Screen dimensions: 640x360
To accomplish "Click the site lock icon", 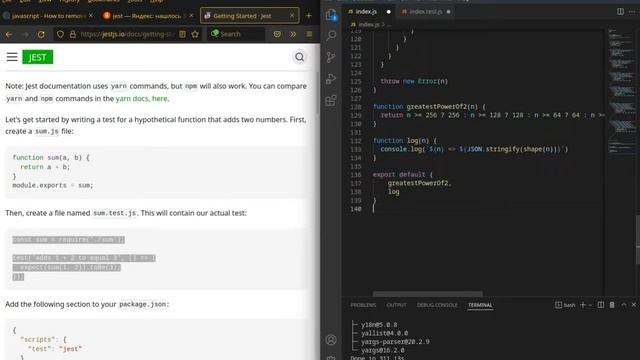I will (73, 34).
